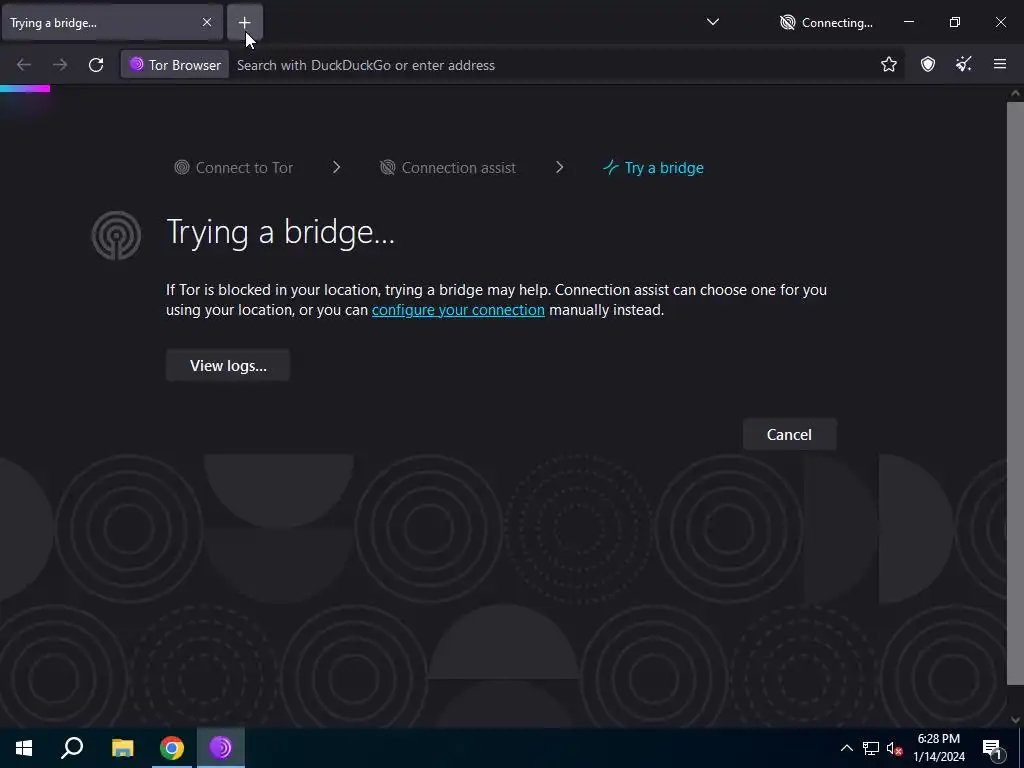Select the 'Connection assist' breadcrumb step
The height and width of the screenshot is (768, 1024).
pyautogui.click(x=448, y=168)
